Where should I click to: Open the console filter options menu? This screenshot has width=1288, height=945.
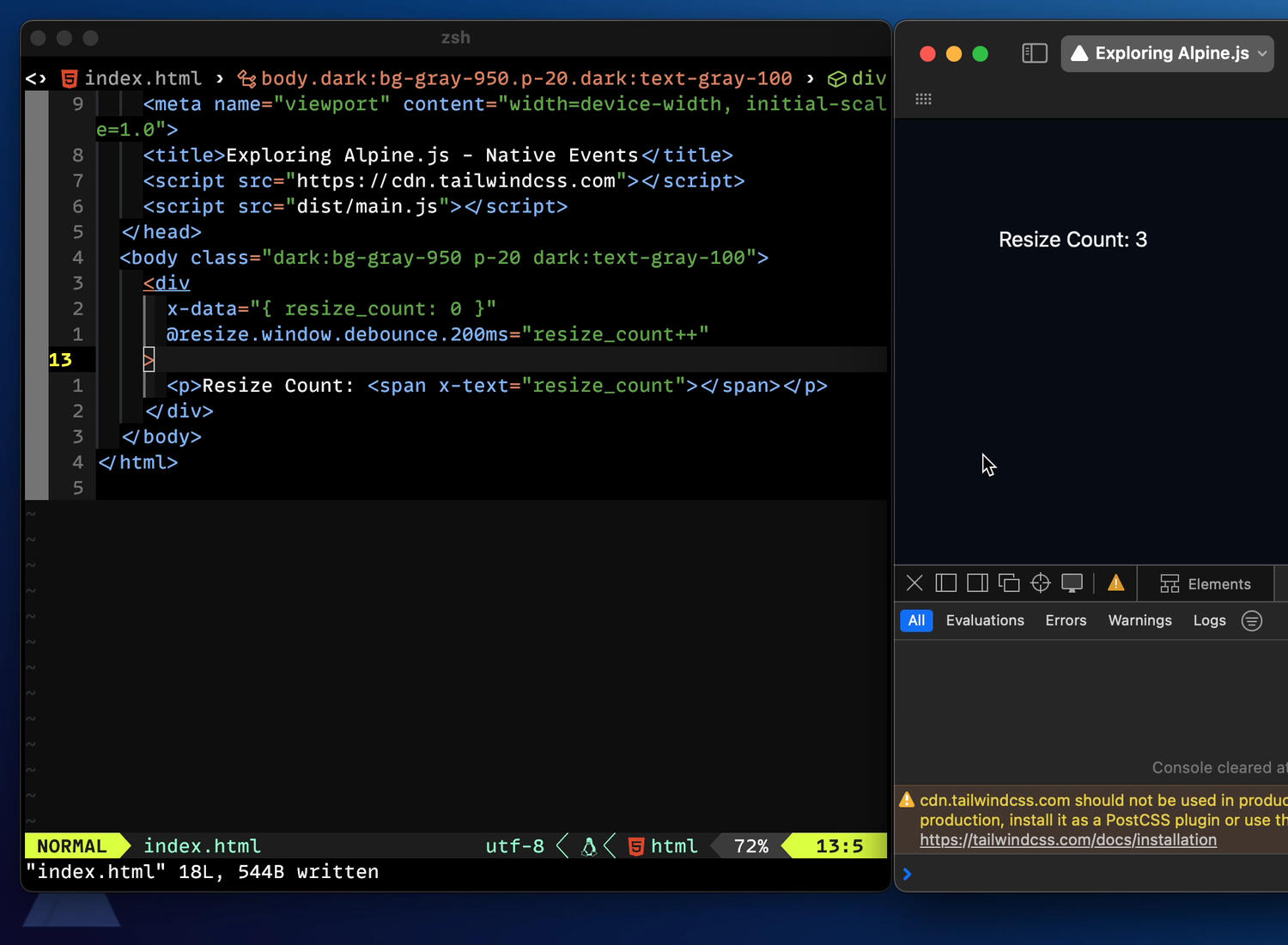pyautogui.click(x=1251, y=620)
